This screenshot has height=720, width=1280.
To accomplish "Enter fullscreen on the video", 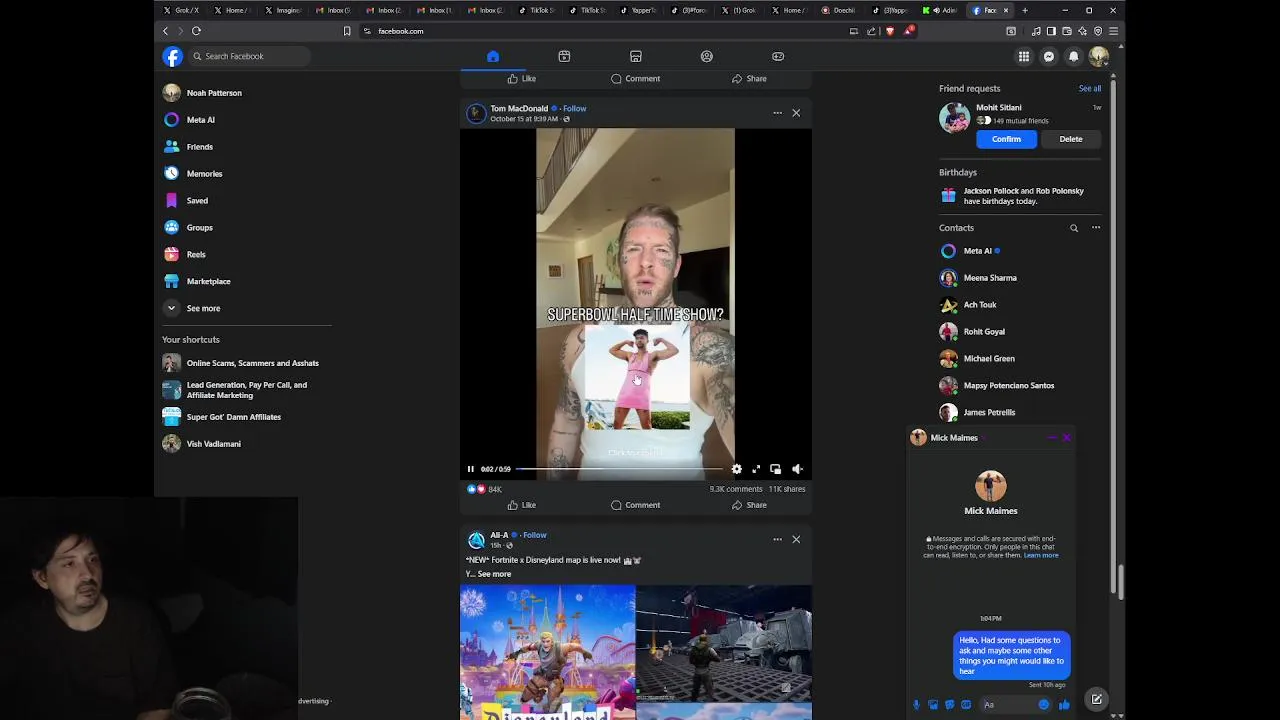I will pyautogui.click(x=756, y=469).
